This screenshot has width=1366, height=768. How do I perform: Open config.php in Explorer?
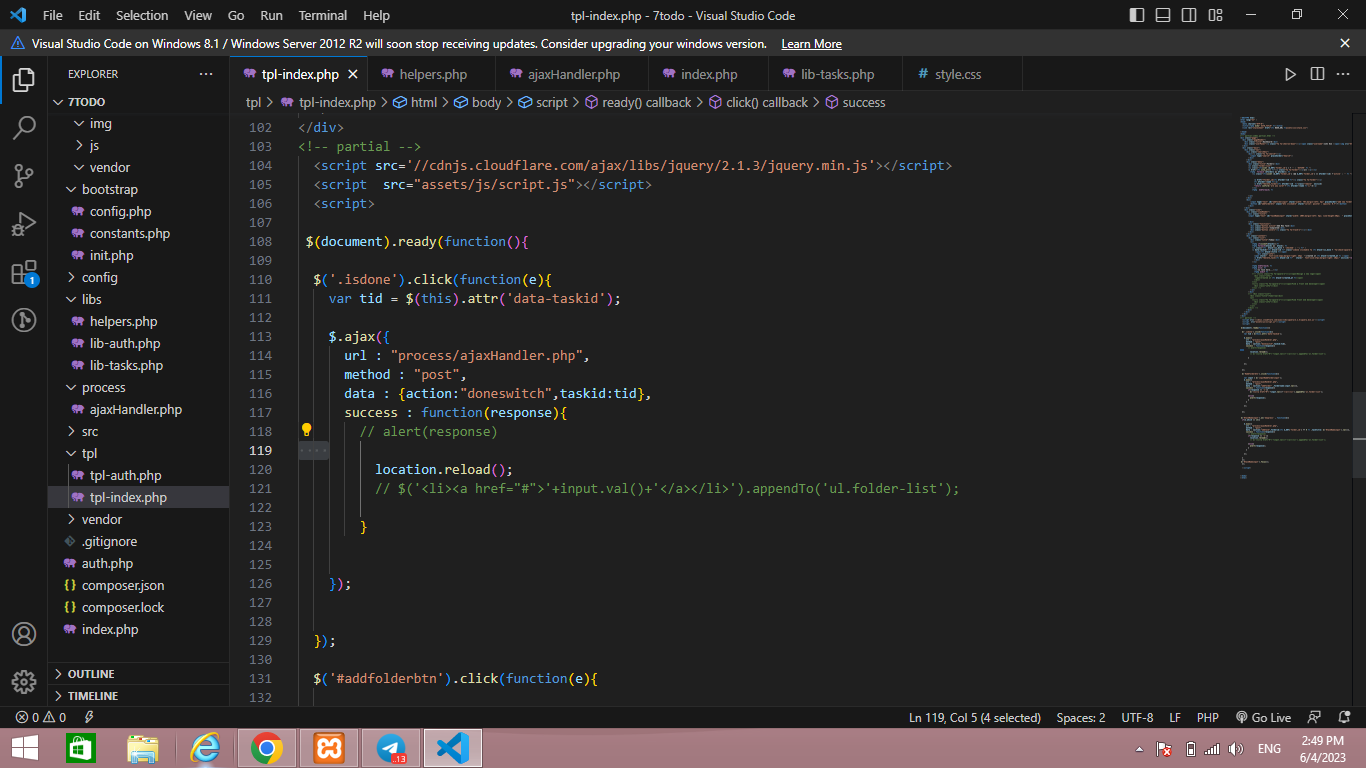click(139, 212)
